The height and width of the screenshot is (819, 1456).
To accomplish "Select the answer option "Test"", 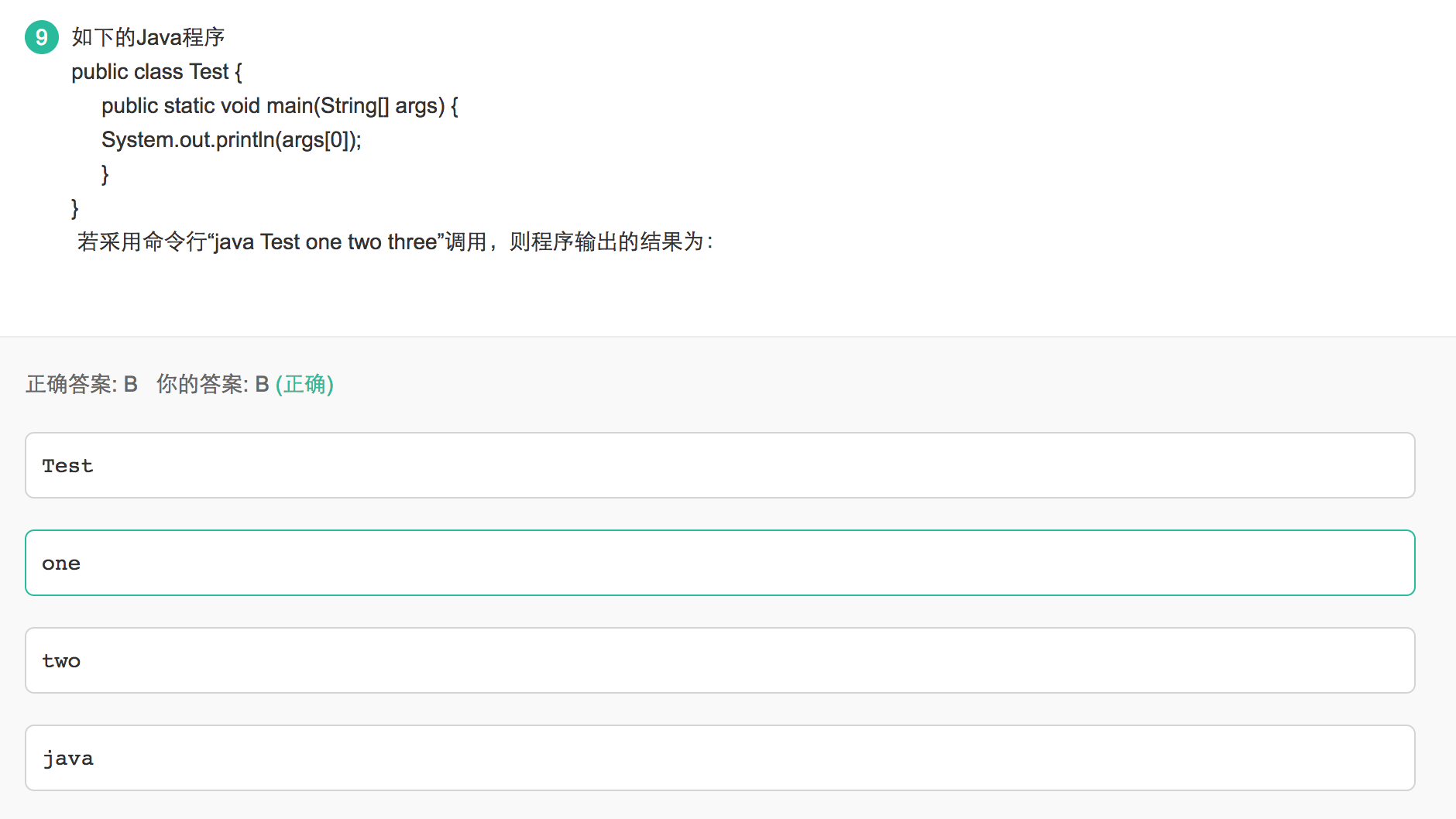I will [x=720, y=465].
